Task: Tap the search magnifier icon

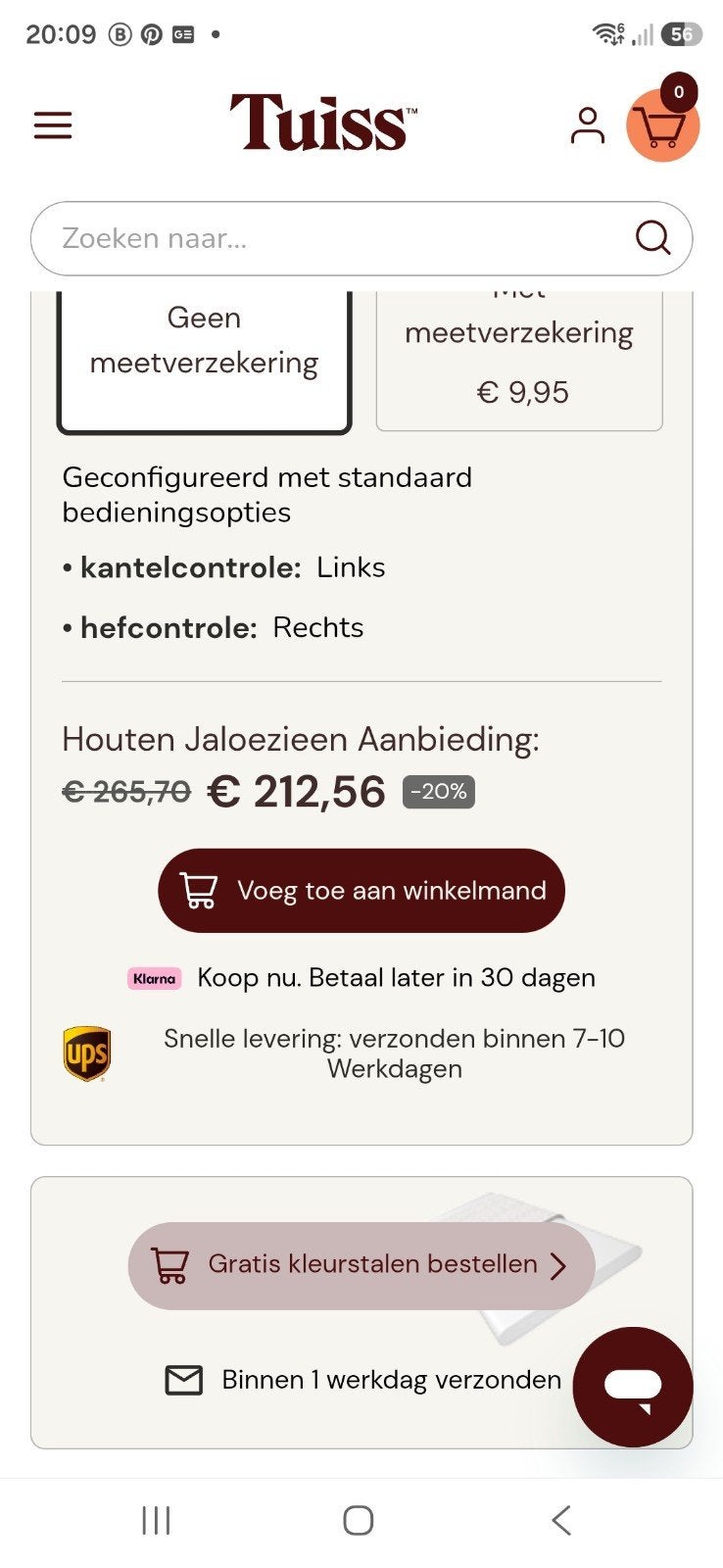Action: click(x=652, y=237)
